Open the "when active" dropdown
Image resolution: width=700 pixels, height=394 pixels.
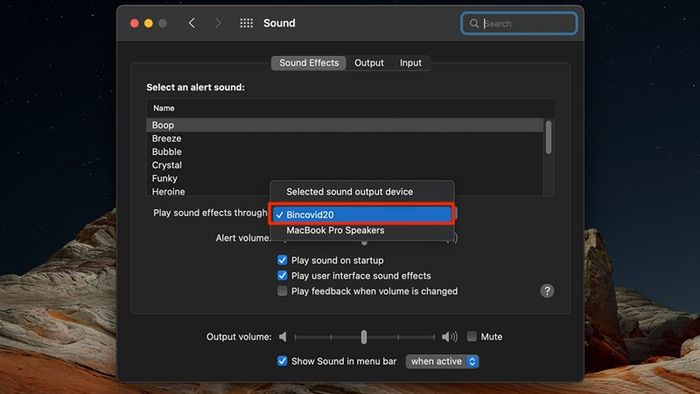click(x=442, y=361)
